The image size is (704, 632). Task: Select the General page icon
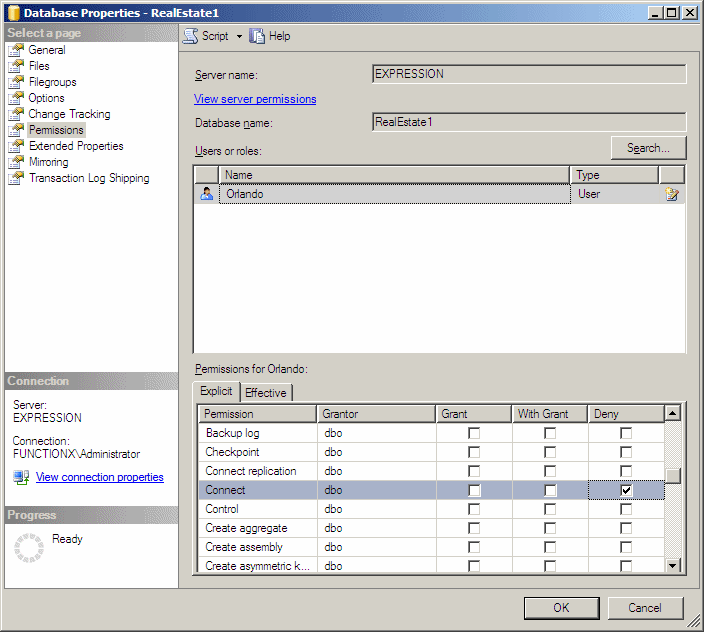(16, 50)
